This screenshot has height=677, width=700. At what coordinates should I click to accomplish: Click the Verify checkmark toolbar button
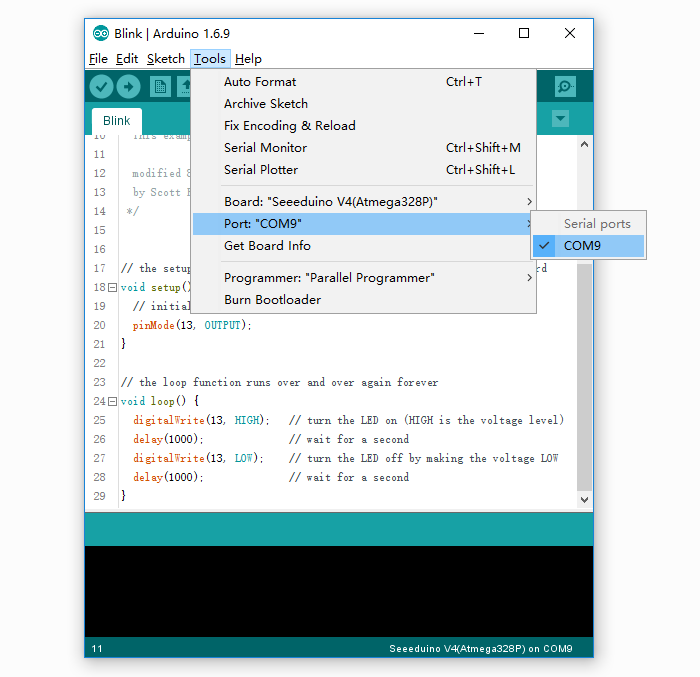101,87
